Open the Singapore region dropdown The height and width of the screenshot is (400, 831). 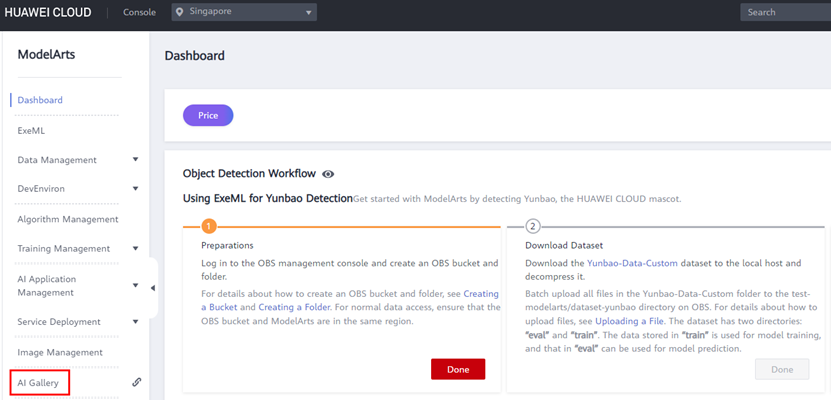click(243, 13)
